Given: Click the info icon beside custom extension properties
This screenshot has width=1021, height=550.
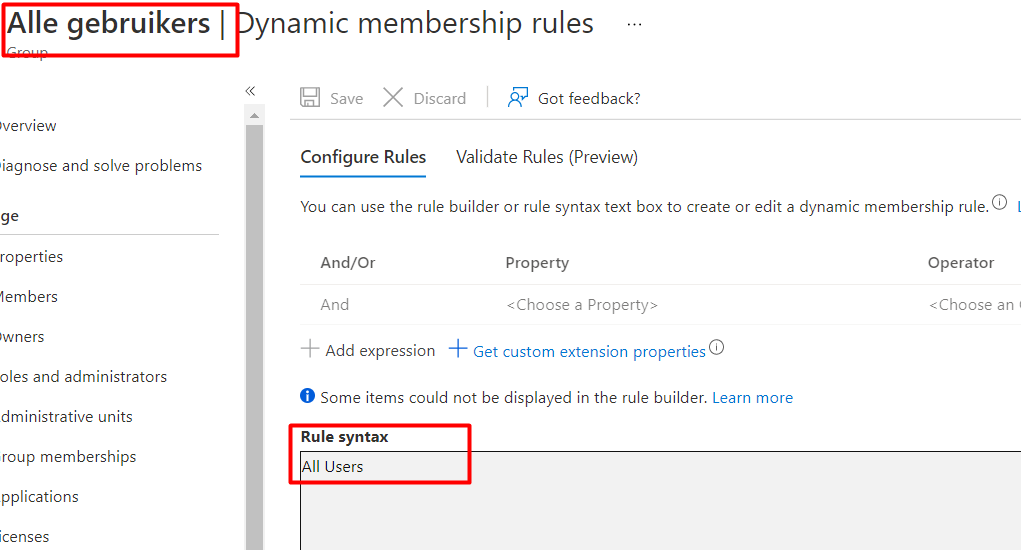Looking at the screenshot, I should pos(716,349).
